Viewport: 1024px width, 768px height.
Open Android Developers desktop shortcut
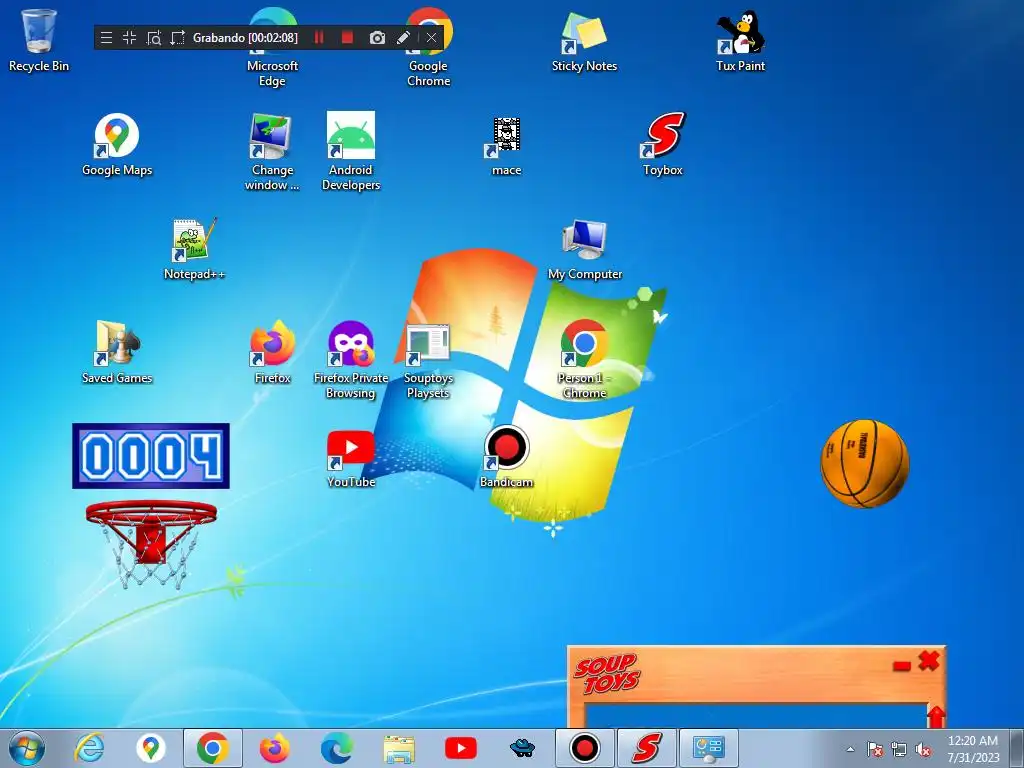coord(351,152)
